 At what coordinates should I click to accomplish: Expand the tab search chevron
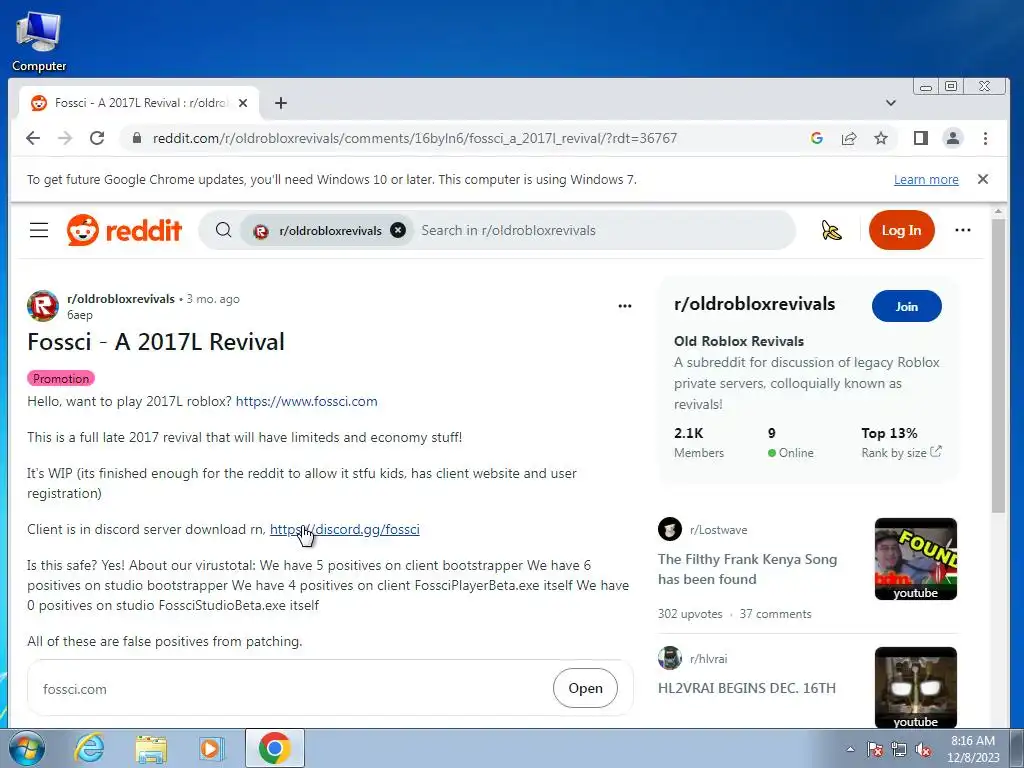[x=890, y=103]
